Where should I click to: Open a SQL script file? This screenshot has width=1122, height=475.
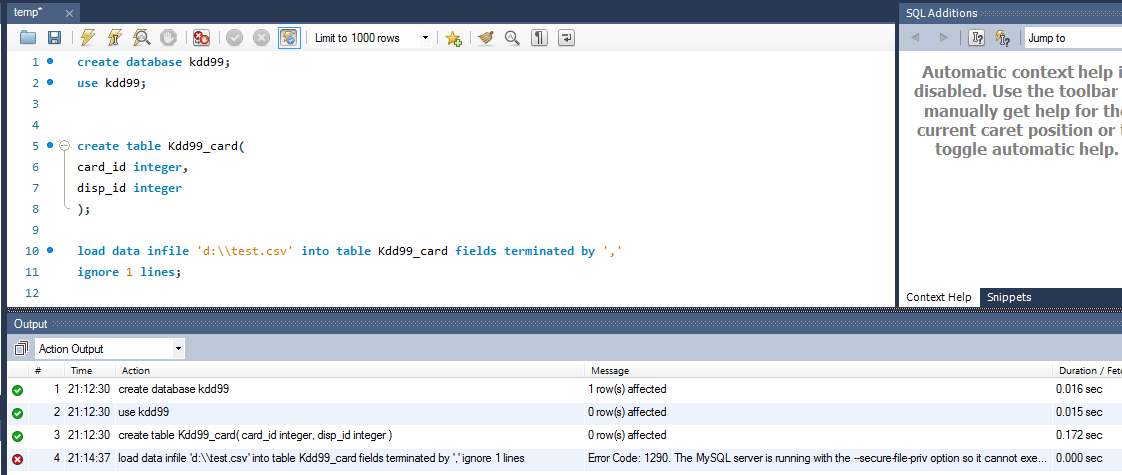pos(28,38)
